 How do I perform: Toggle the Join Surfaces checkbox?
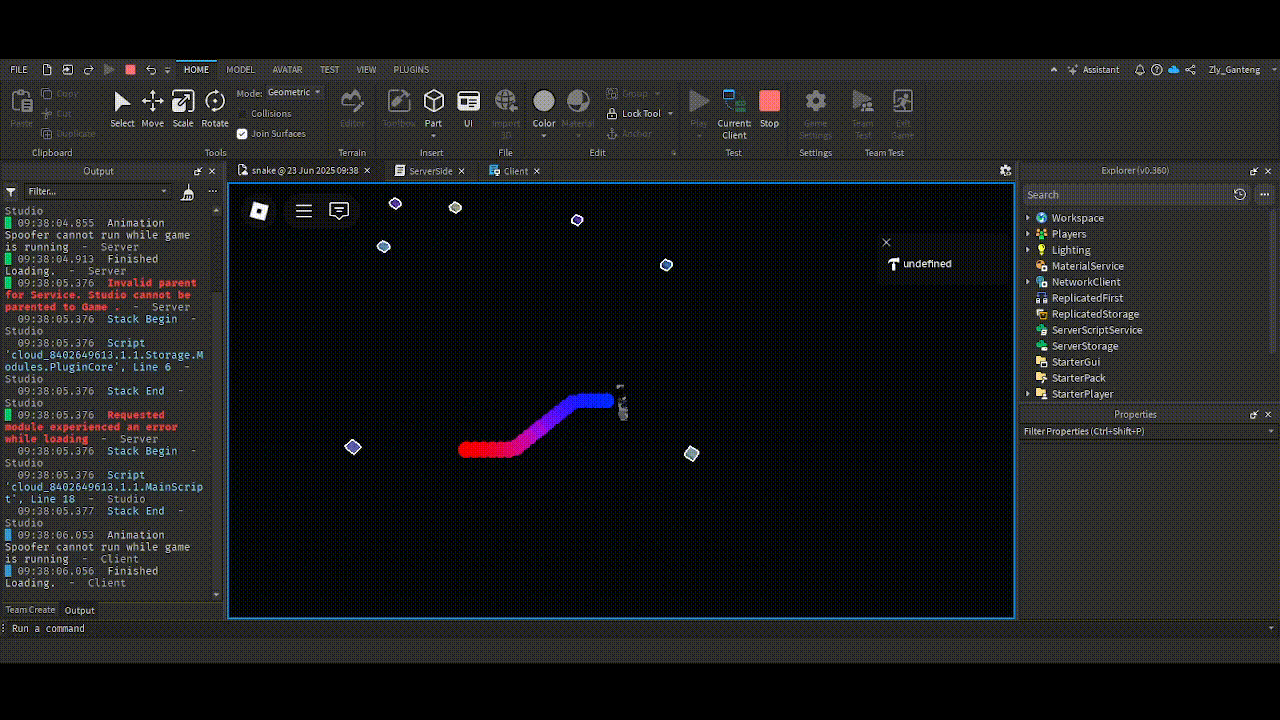pyautogui.click(x=242, y=134)
